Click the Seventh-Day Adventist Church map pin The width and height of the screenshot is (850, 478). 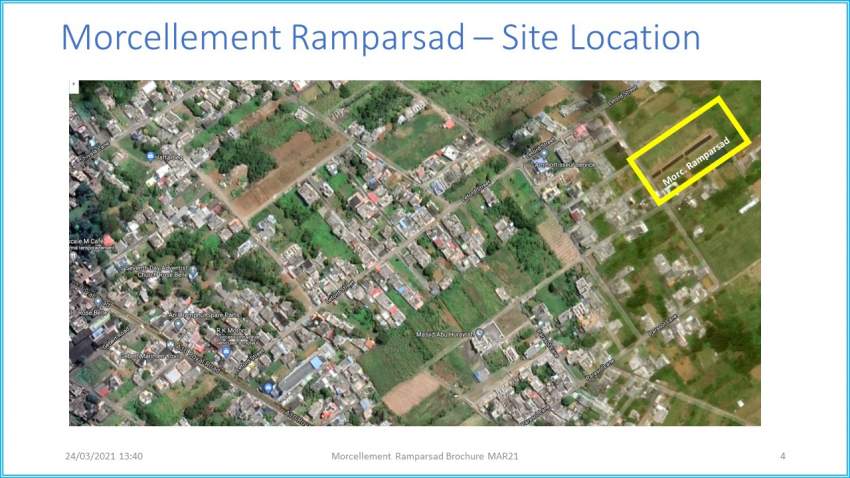tap(192, 271)
